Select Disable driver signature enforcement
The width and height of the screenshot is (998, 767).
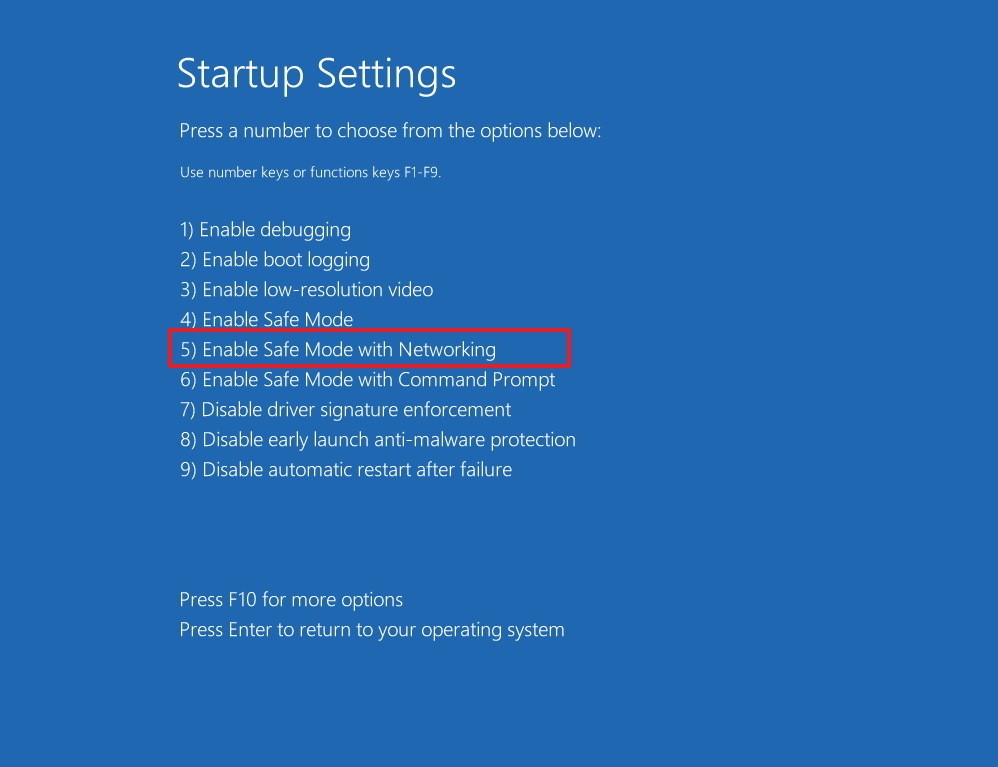coord(345,410)
